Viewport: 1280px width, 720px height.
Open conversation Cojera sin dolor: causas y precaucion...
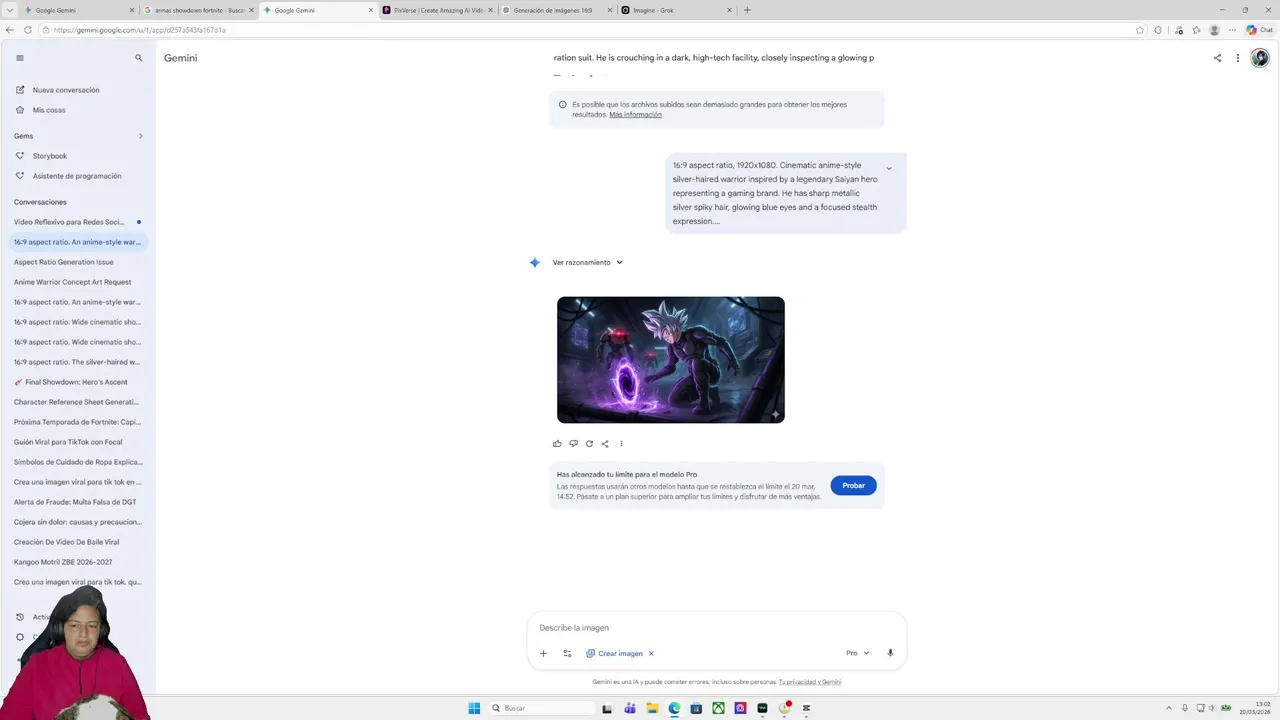click(x=78, y=522)
